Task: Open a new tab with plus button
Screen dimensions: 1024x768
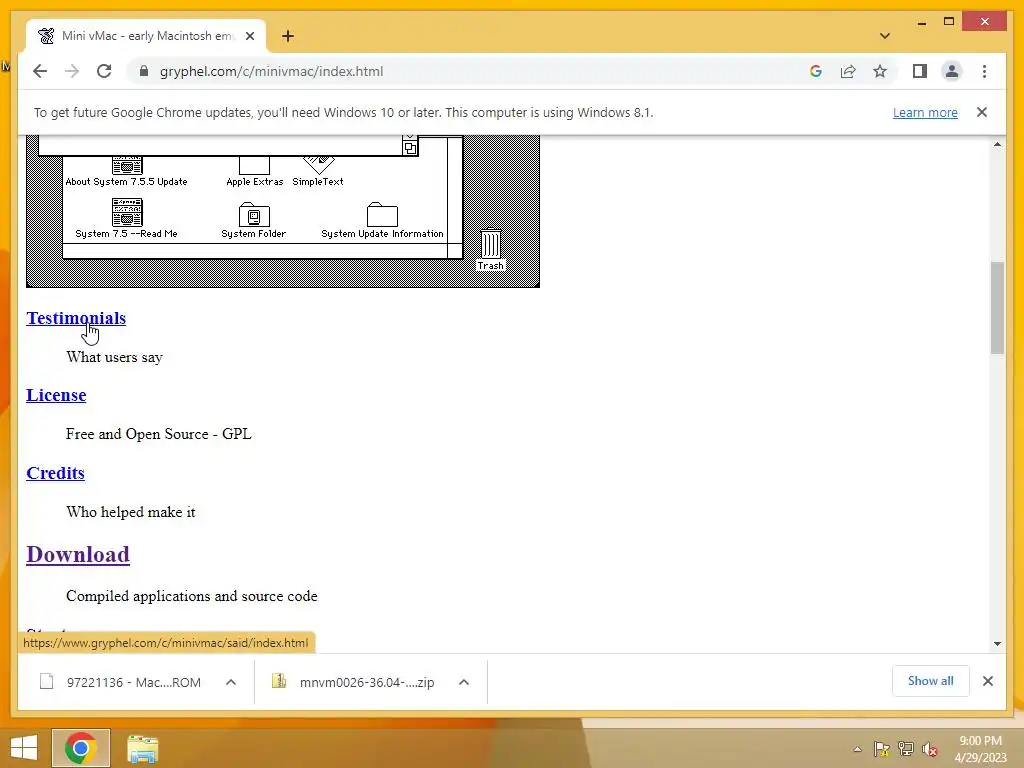Action: coord(288,36)
